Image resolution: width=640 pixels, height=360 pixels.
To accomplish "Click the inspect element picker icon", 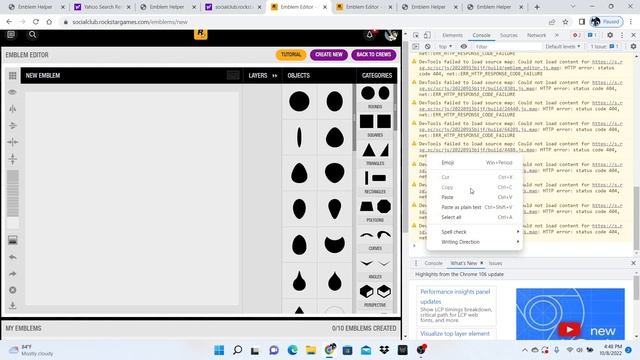I will [416, 36].
